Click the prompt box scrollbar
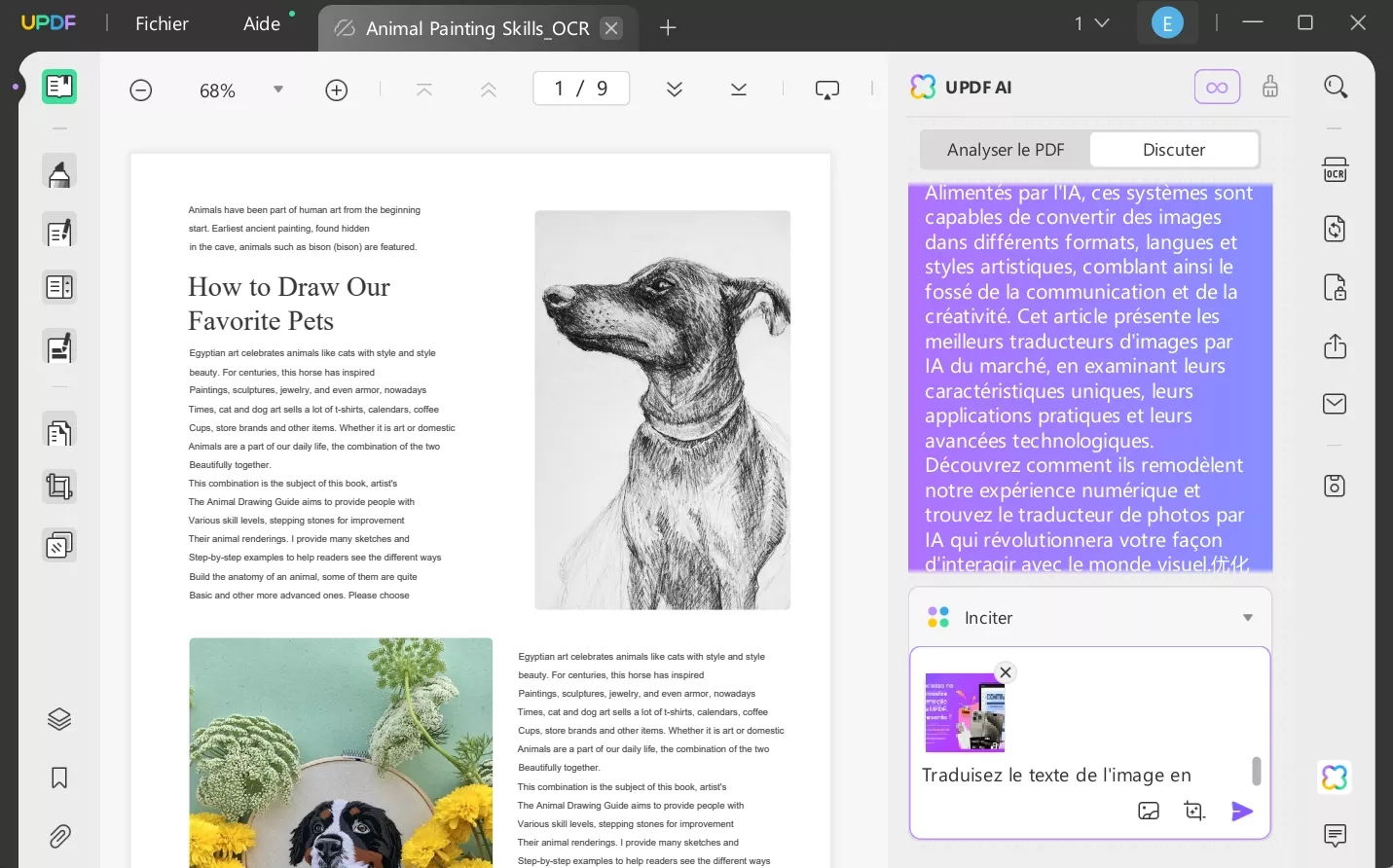Viewport: 1393px width, 868px height. coord(1256,771)
